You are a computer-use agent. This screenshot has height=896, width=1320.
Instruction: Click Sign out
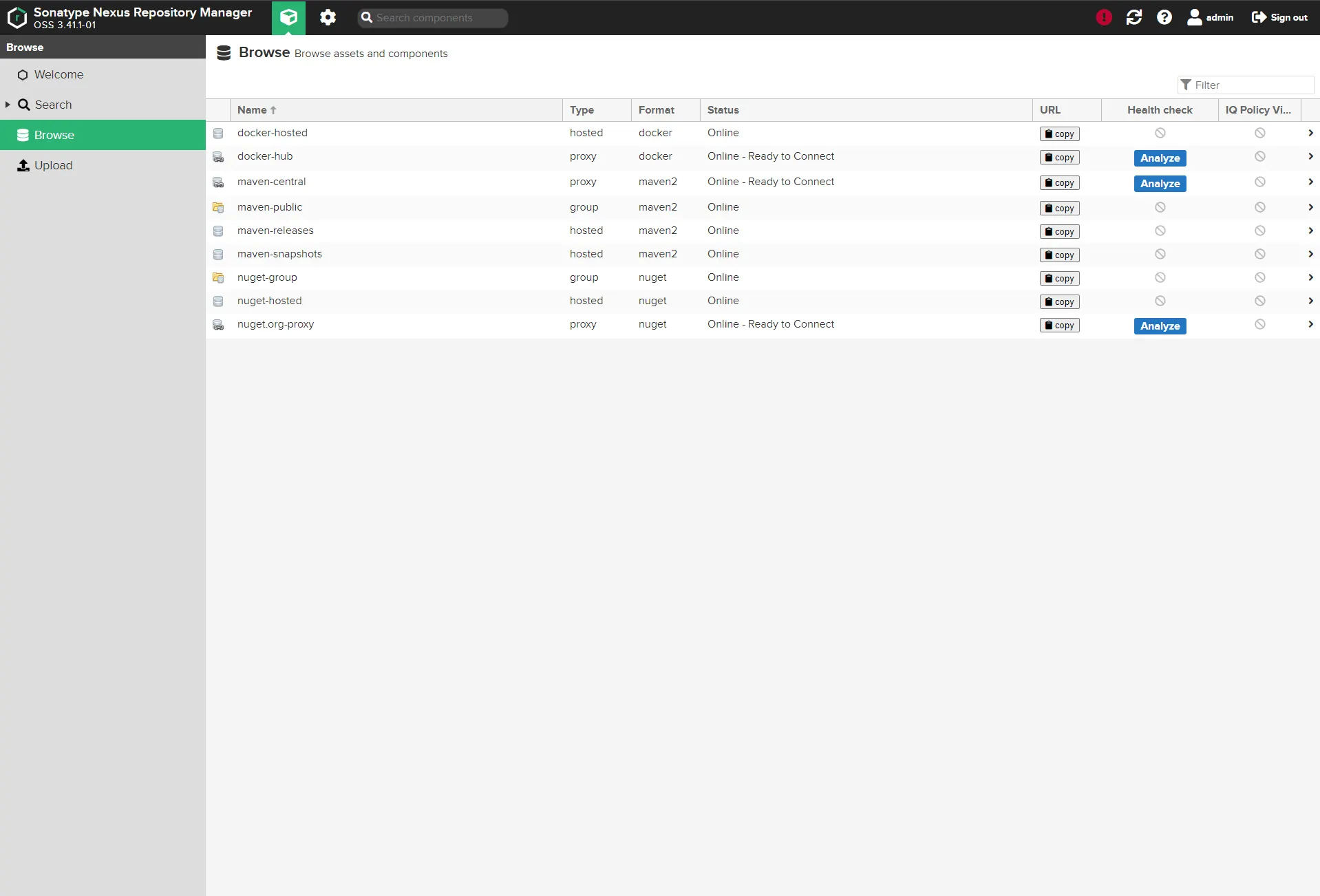[1279, 17]
